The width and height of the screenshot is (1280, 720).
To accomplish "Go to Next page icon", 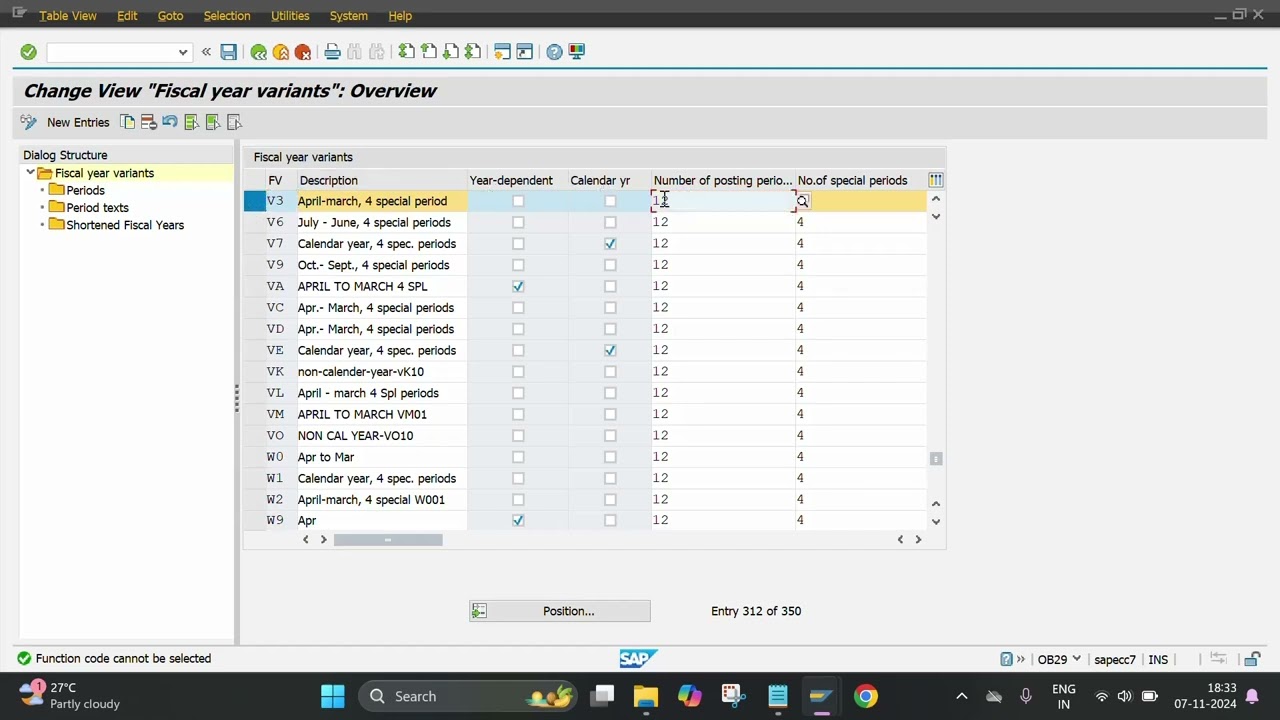I will click(450, 52).
